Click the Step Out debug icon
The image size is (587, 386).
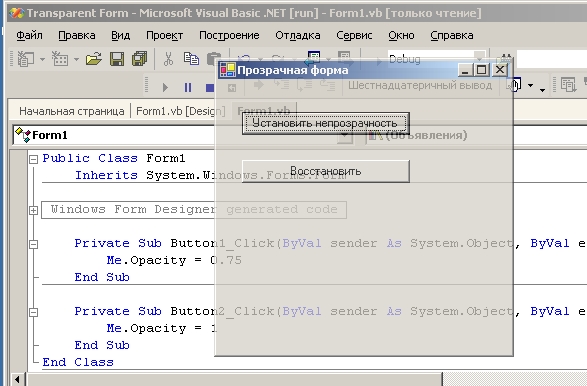tap(328, 85)
